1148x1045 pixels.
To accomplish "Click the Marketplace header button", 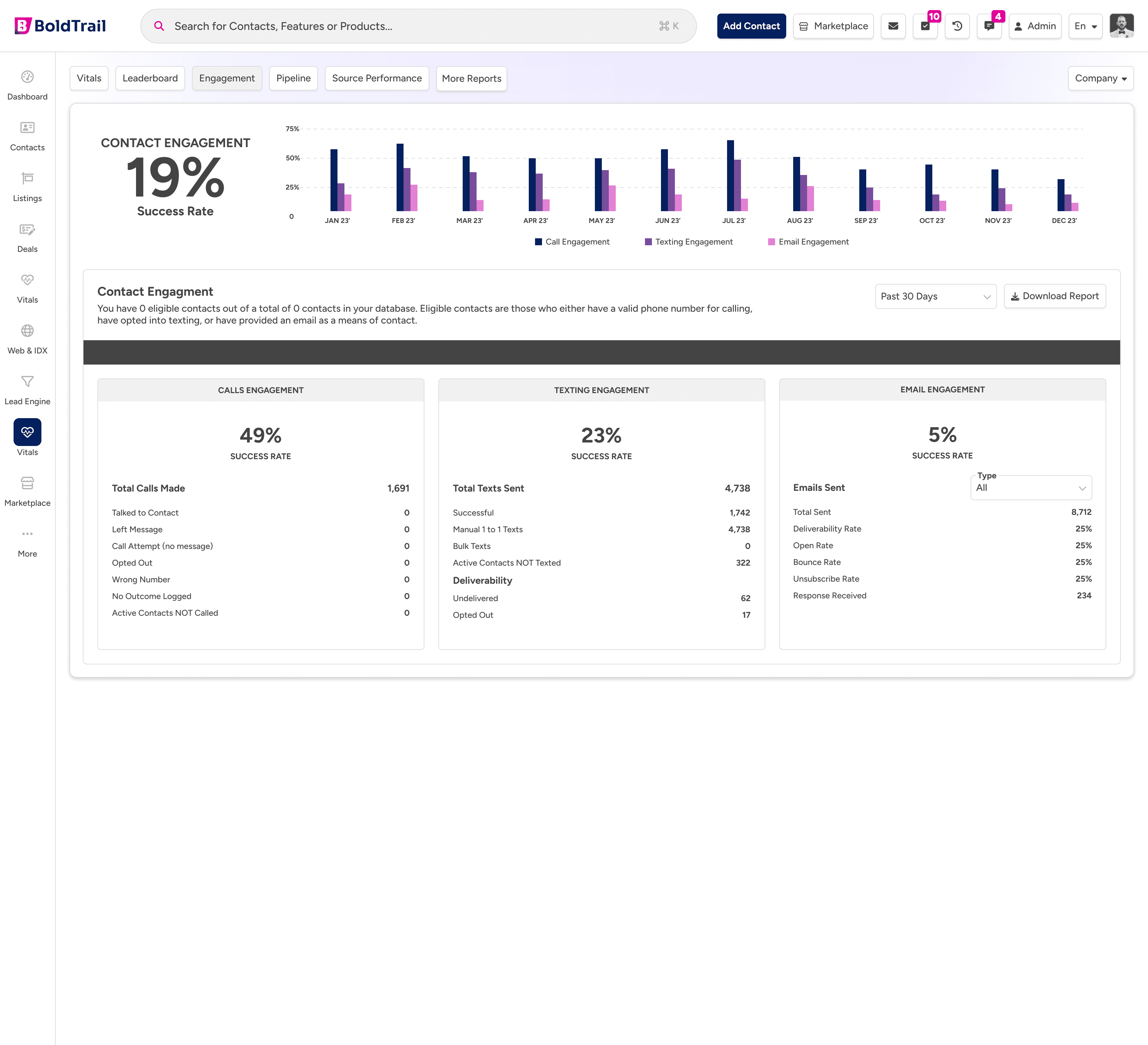I will click(833, 26).
